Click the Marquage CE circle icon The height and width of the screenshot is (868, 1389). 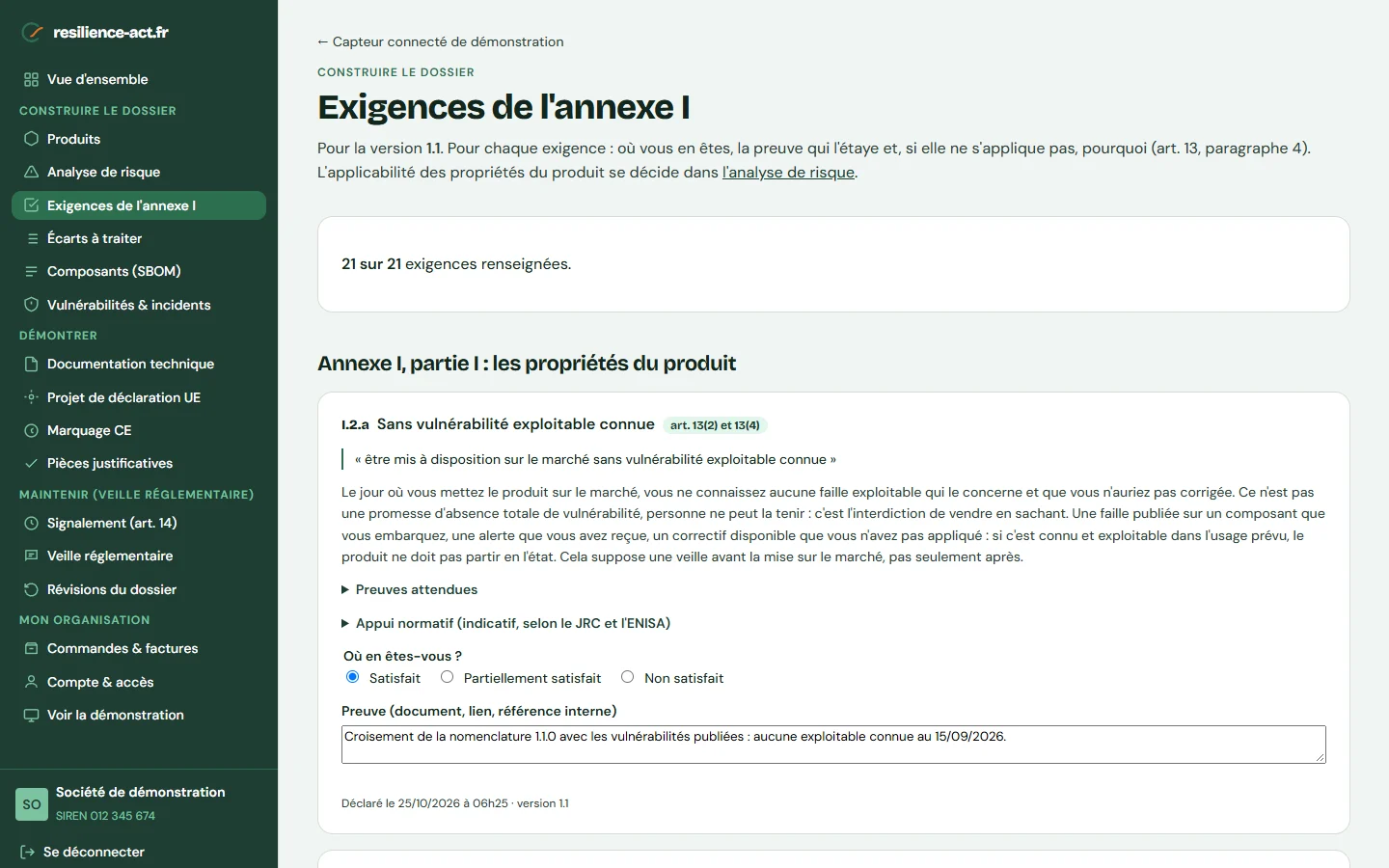pos(32,430)
